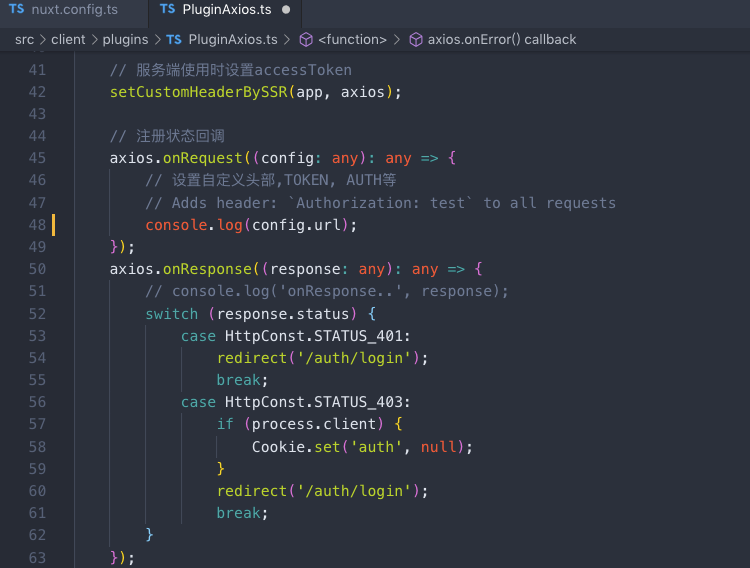This screenshot has height=568, width=750.
Task: Click process.client in the if condition
Action: 314,424
